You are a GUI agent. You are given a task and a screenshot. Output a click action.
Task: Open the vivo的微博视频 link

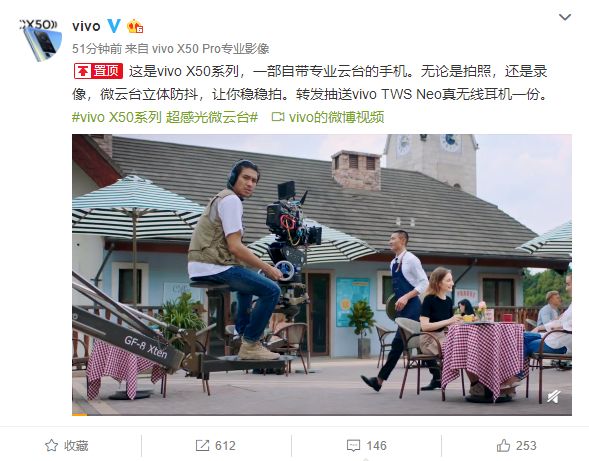[x=336, y=117]
